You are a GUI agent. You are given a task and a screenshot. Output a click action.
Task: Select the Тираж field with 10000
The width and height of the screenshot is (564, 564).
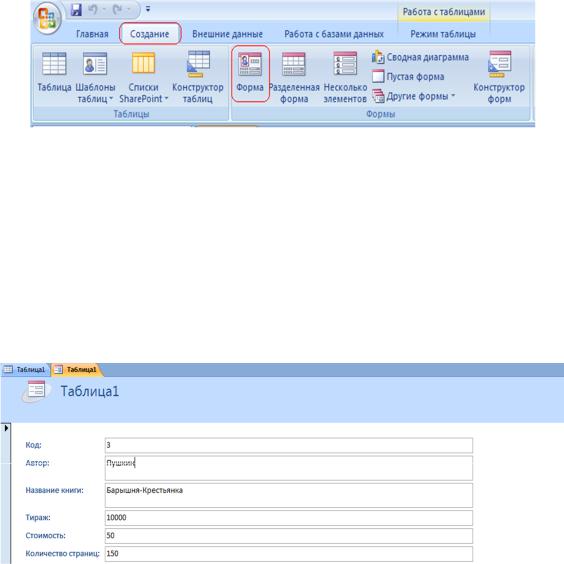click(x=289, y=518)
